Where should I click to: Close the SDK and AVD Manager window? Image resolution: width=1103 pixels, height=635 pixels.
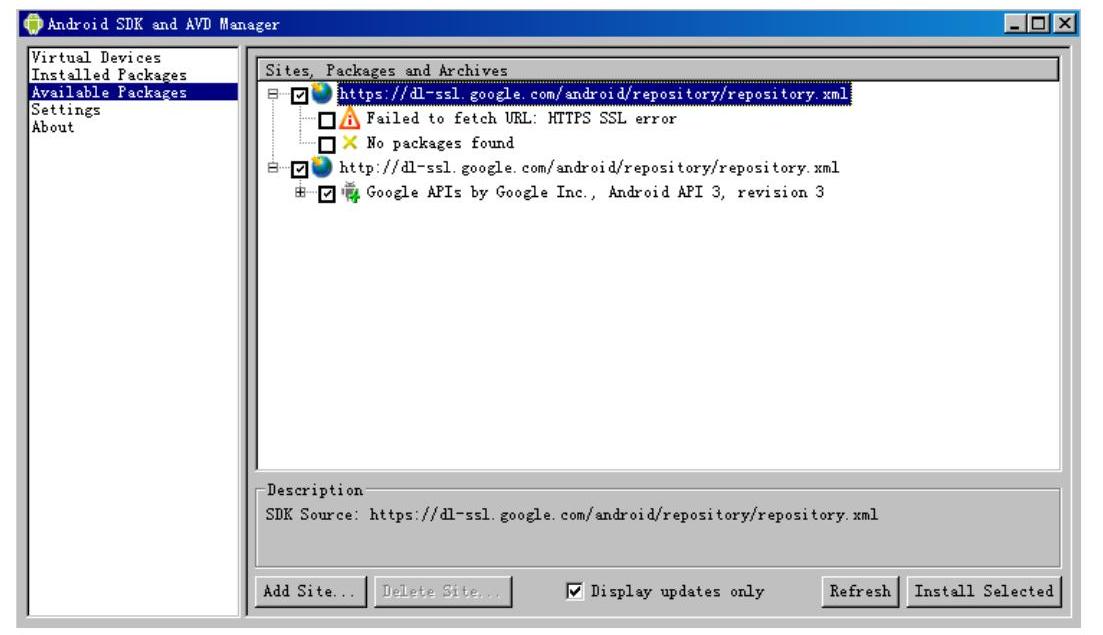pos(1065,24)
